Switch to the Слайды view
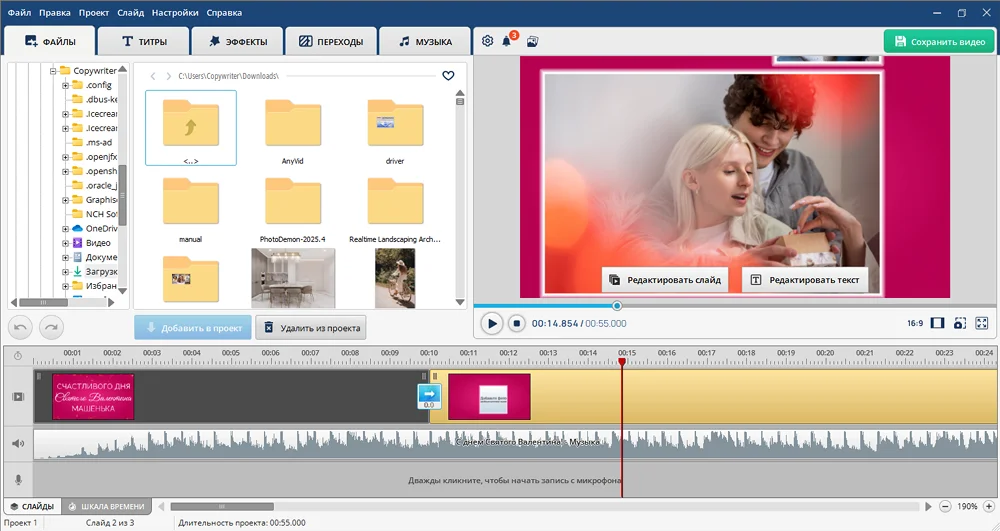 [33, 506]
